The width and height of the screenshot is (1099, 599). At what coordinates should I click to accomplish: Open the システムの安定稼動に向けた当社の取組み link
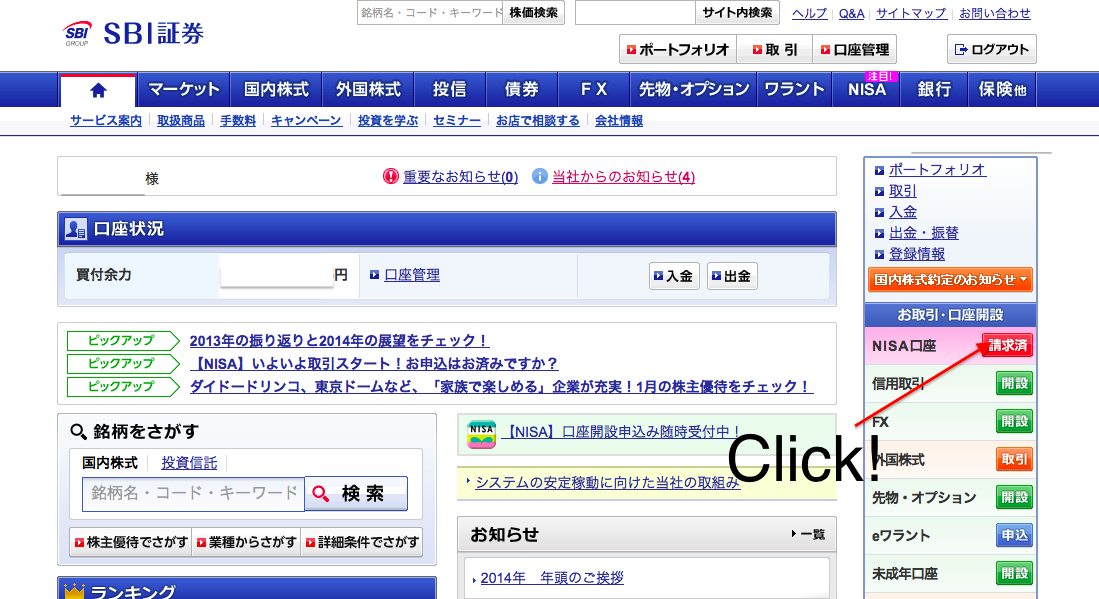coord(608,483)
